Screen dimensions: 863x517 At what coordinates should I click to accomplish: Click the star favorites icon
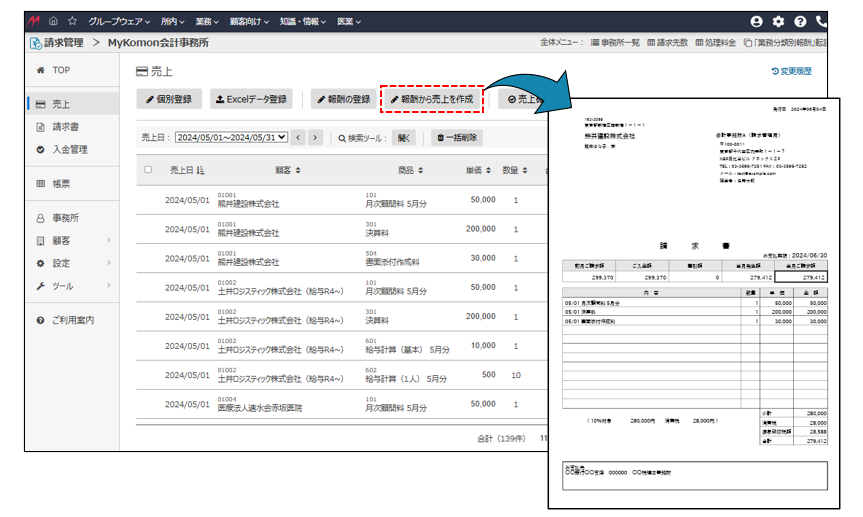(72, 21)
